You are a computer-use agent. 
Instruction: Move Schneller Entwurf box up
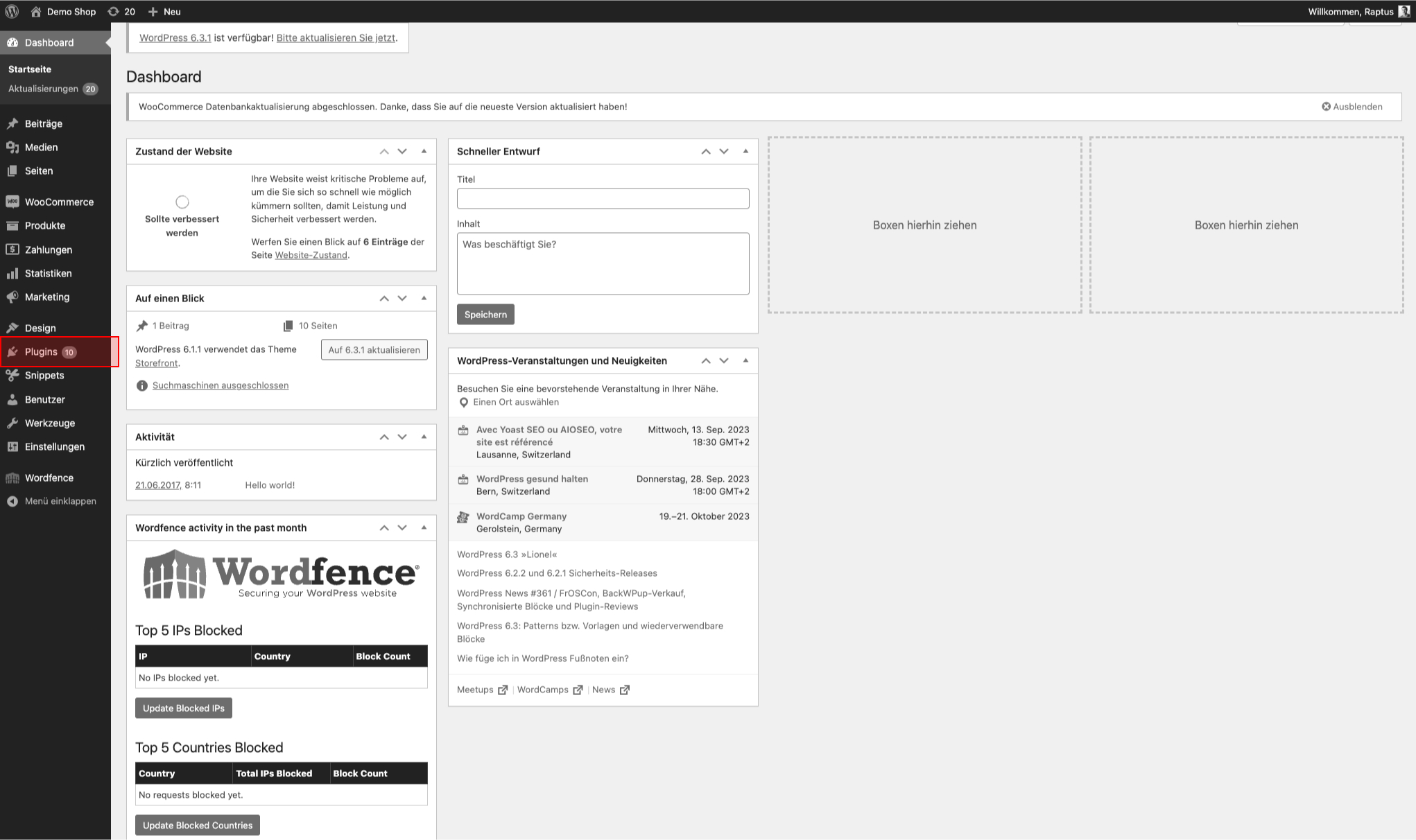(706, 151)
